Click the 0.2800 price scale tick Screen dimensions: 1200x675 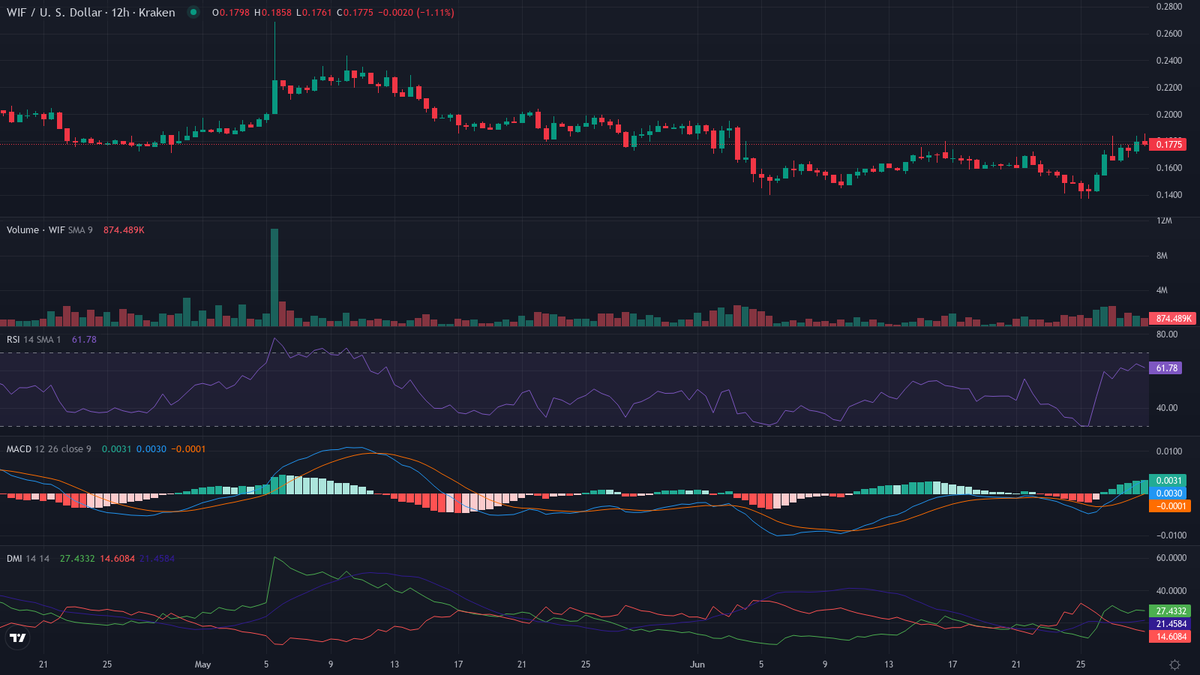click(1170, 7)
